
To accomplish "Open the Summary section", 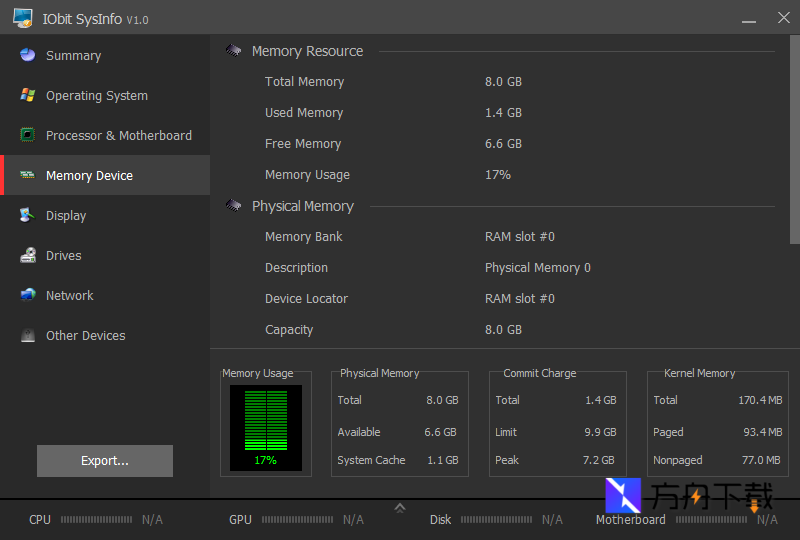I will [73, 56].
